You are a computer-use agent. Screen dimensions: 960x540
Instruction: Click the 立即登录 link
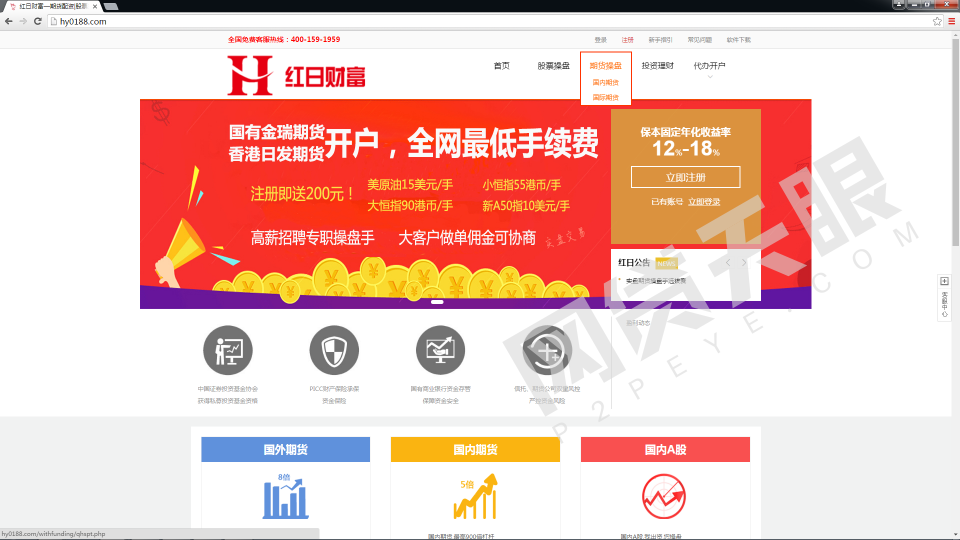(x=704, y=201)
